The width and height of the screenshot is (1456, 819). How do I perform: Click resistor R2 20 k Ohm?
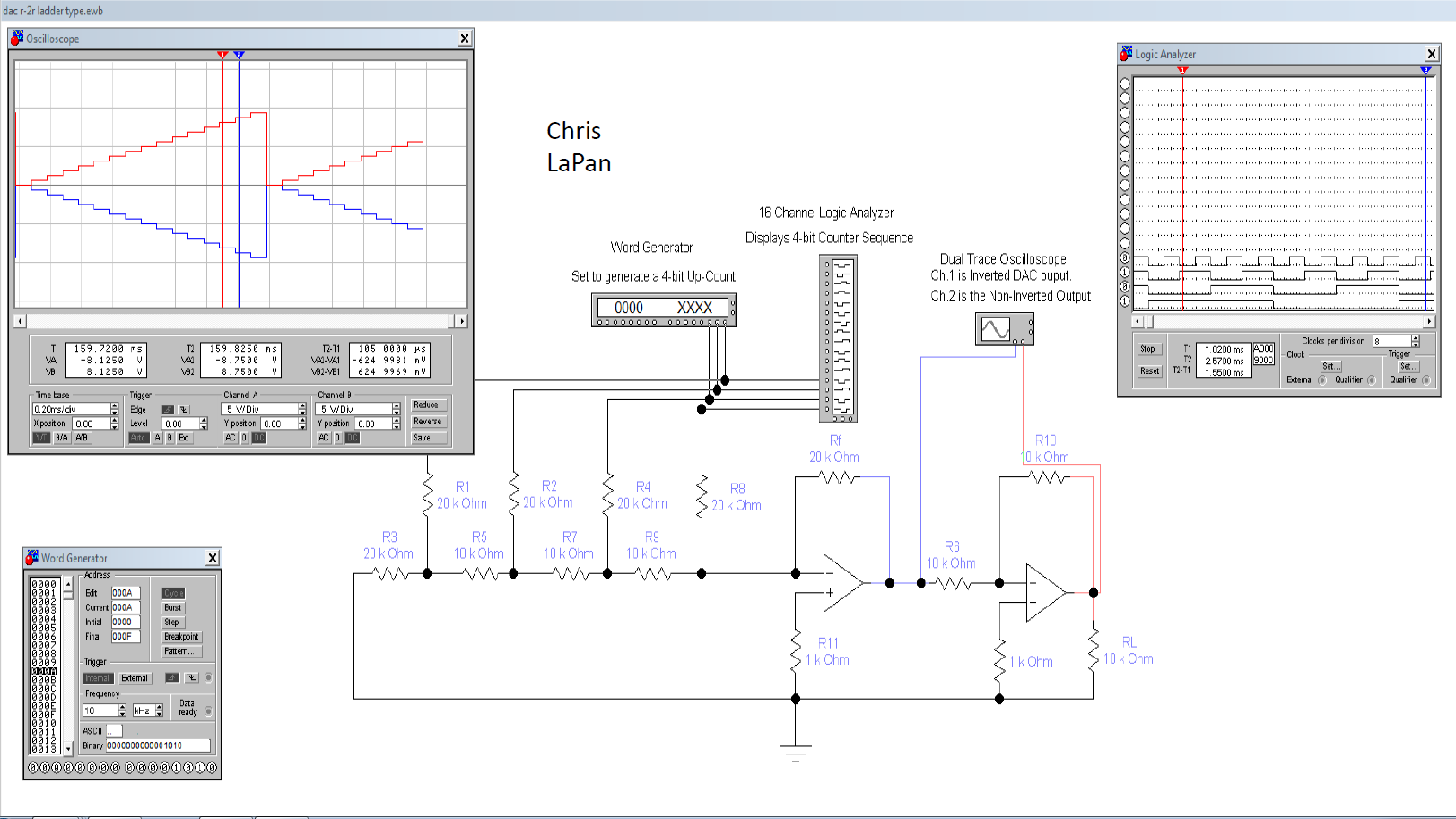(x=514, y=493)
